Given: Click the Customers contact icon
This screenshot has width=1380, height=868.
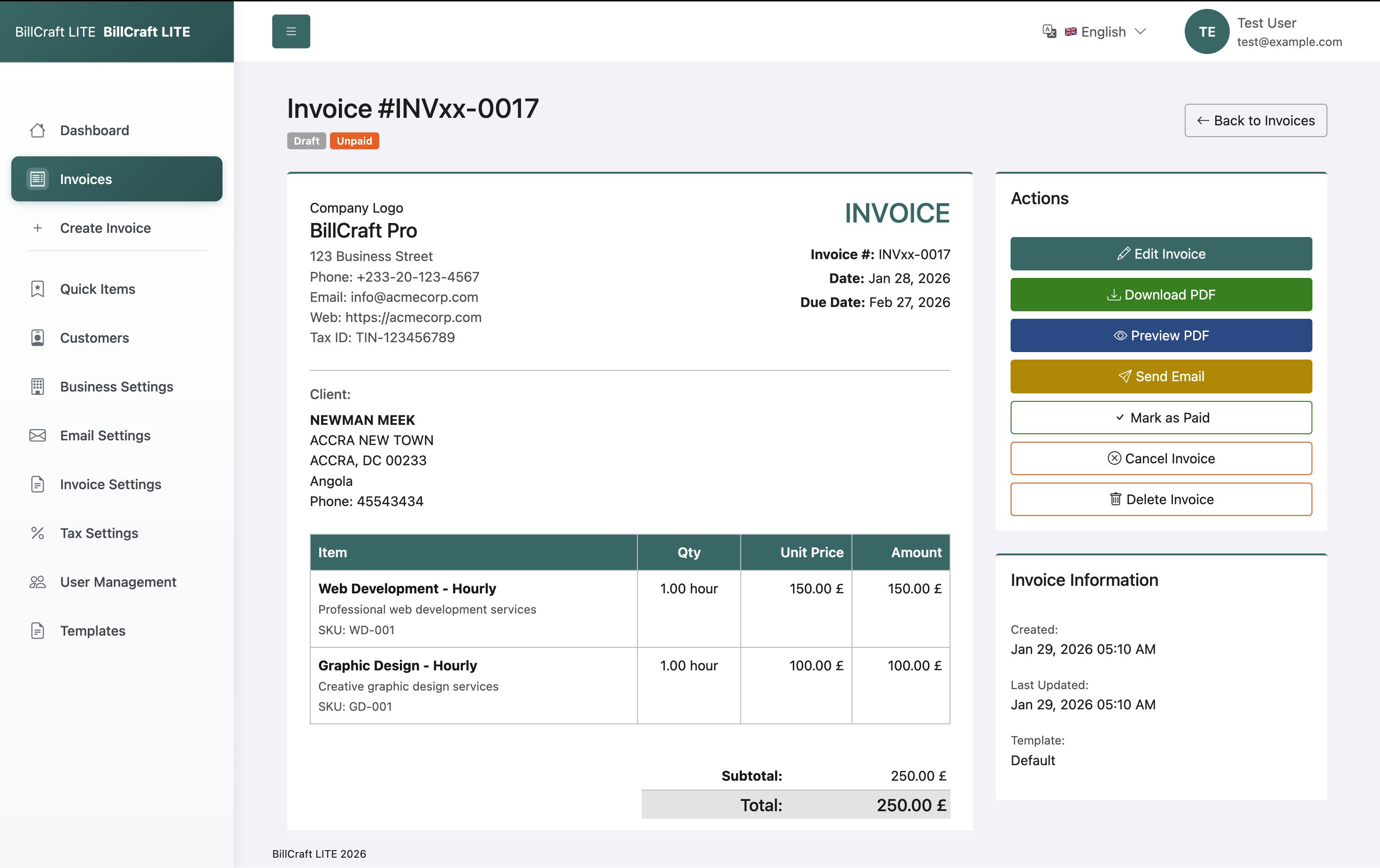Looking at the screenshot, I should [x=38, y=338].
